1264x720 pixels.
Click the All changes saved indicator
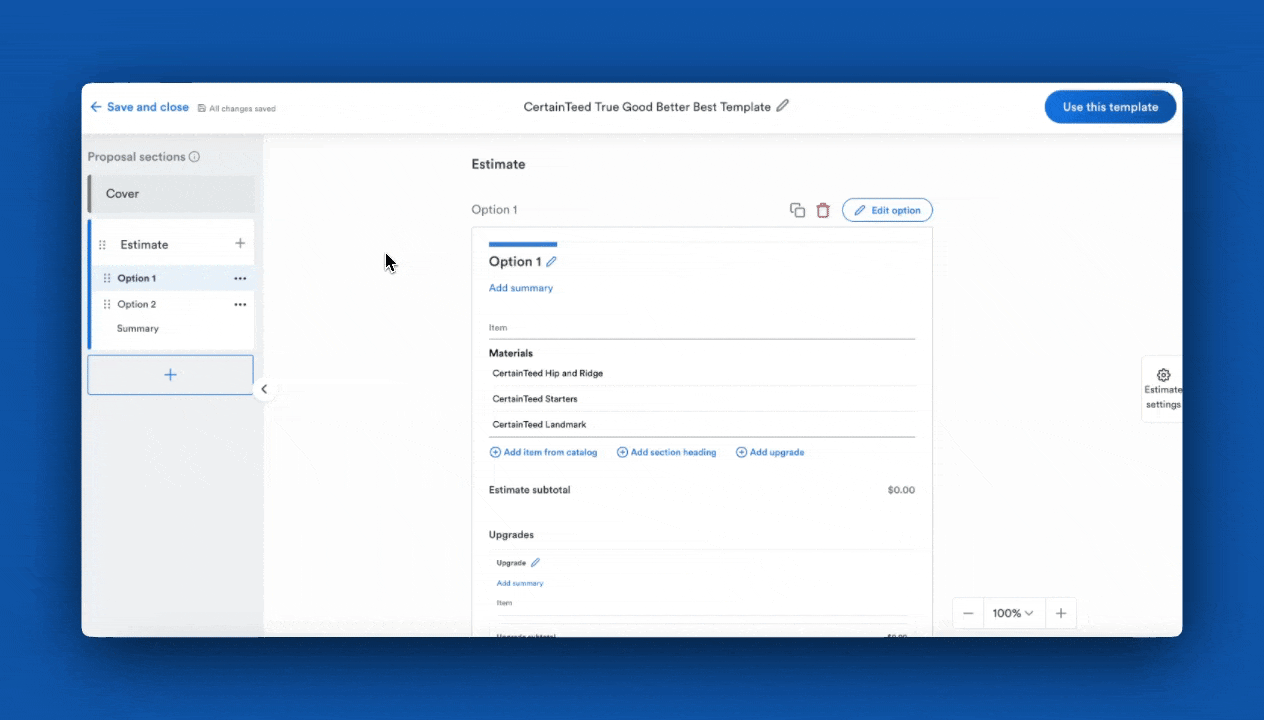click(237, 108)
